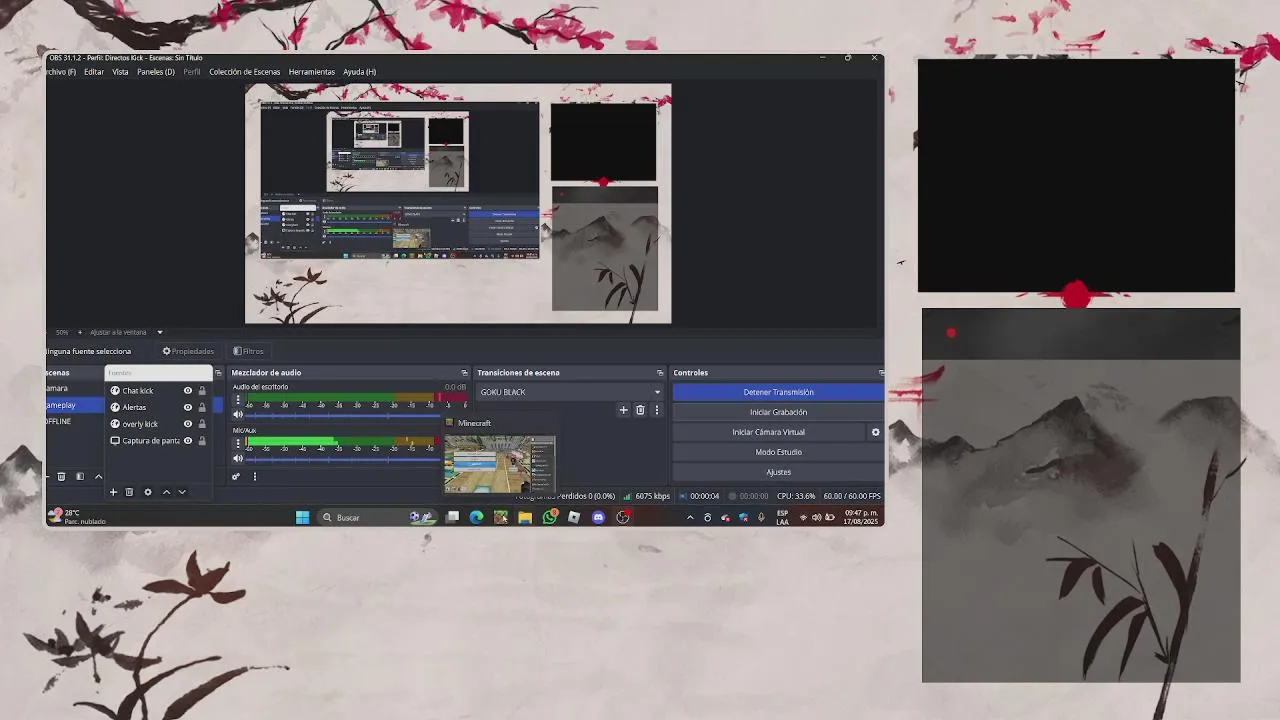Screen dimensions: 1280x720
Task: Select the Gameplay scene
Action: click(x=74, y=405)
